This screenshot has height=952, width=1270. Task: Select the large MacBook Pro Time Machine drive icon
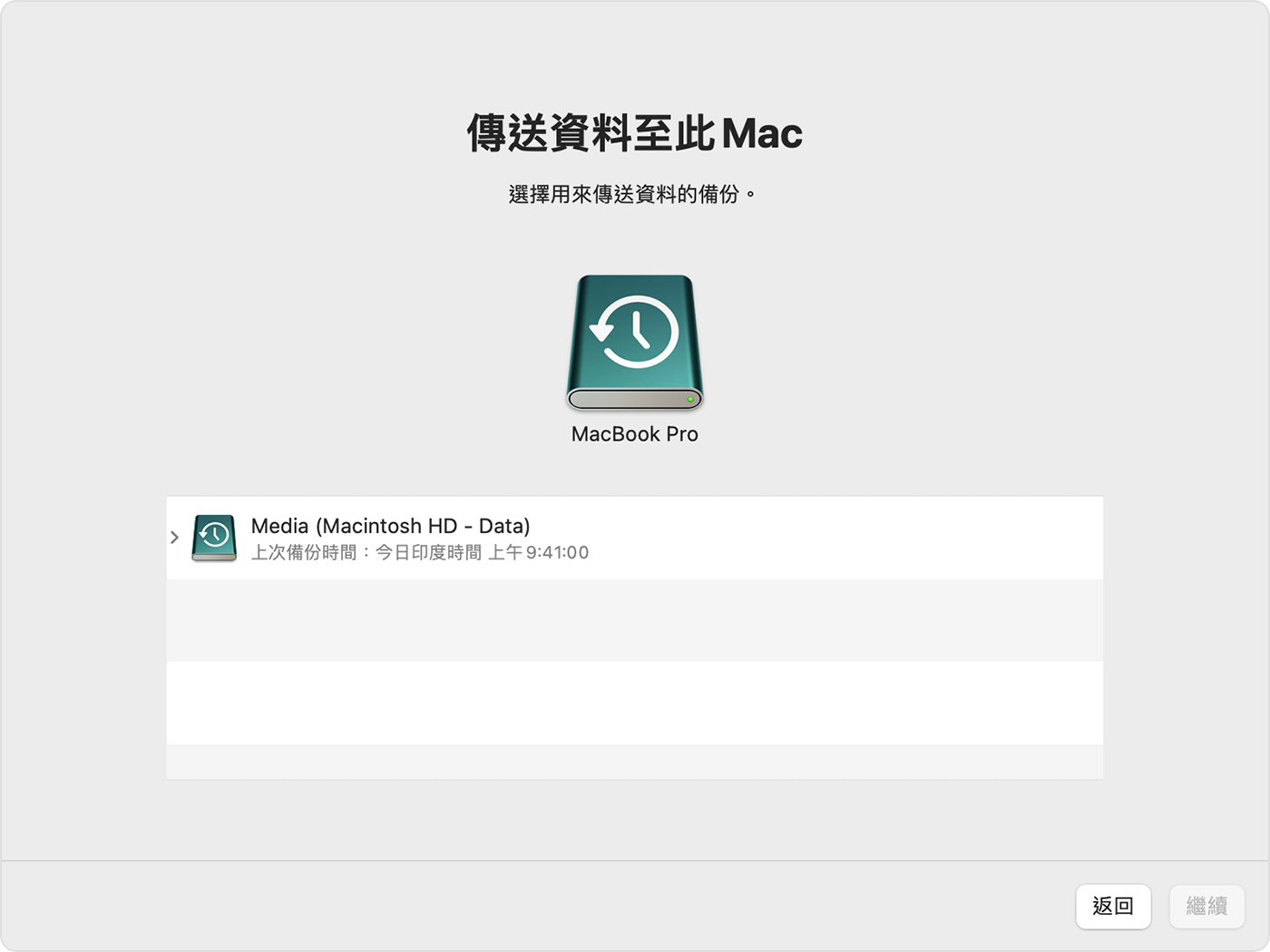coord(635,343)
